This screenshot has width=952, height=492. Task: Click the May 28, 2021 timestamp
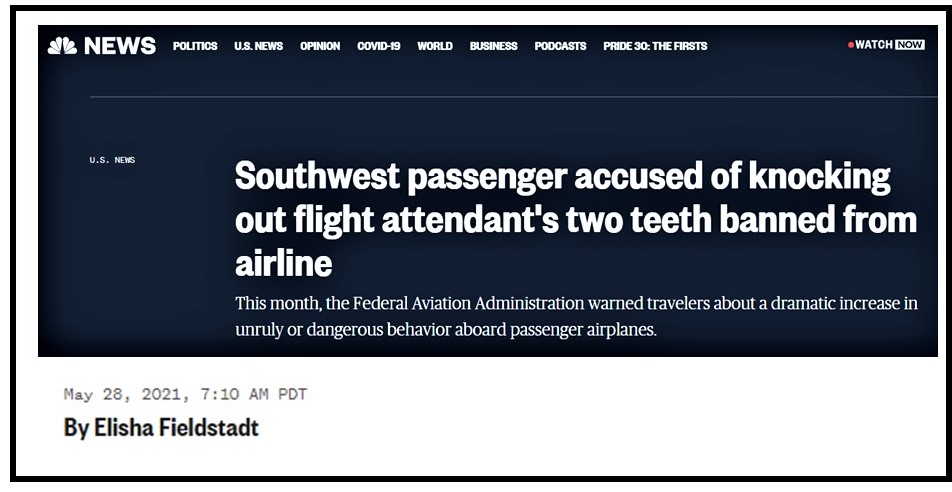coord(185,394)
